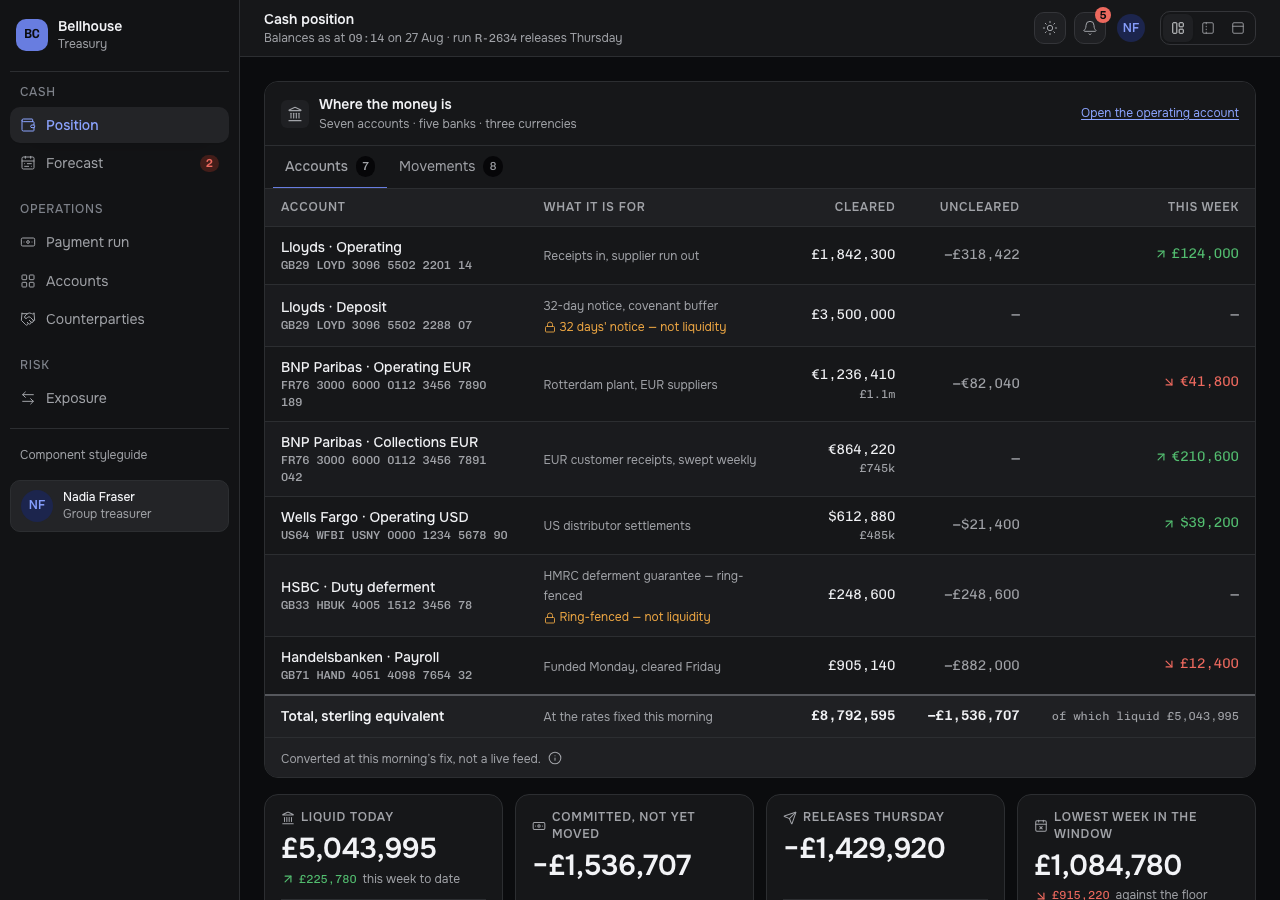Screen dimensions: 1280x900
Task: Click the down-arrow icon next to £12,400
Action: point(1170,664)
